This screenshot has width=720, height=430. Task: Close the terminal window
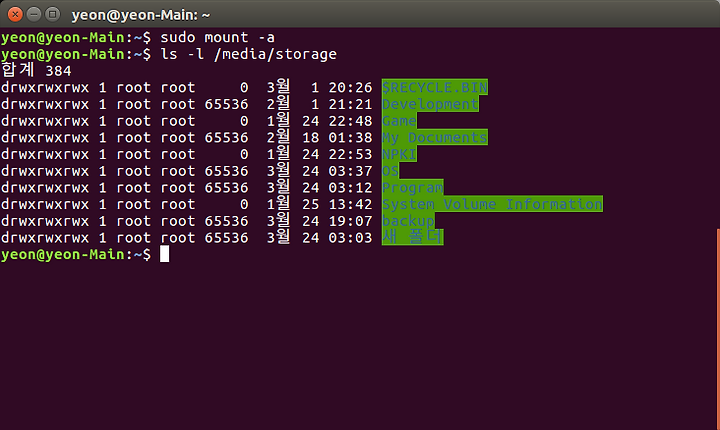click(15, 15)
